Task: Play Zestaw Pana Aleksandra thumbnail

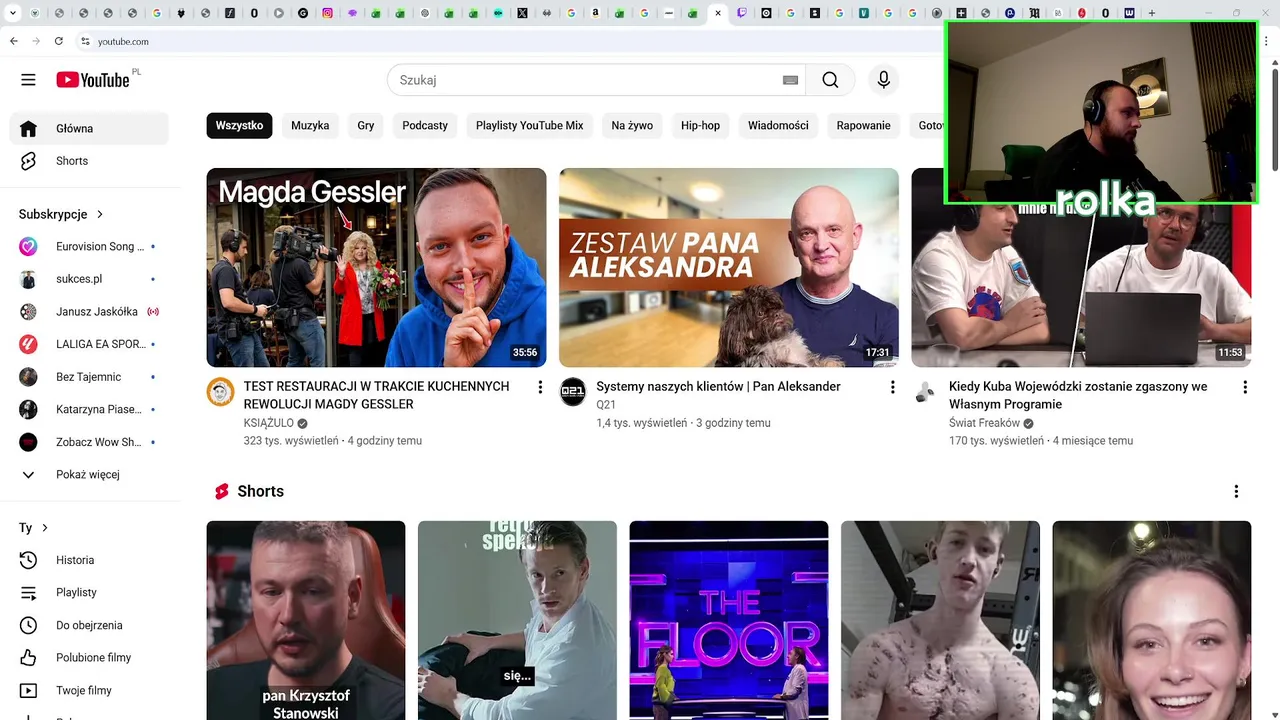Action: [729, 267]
